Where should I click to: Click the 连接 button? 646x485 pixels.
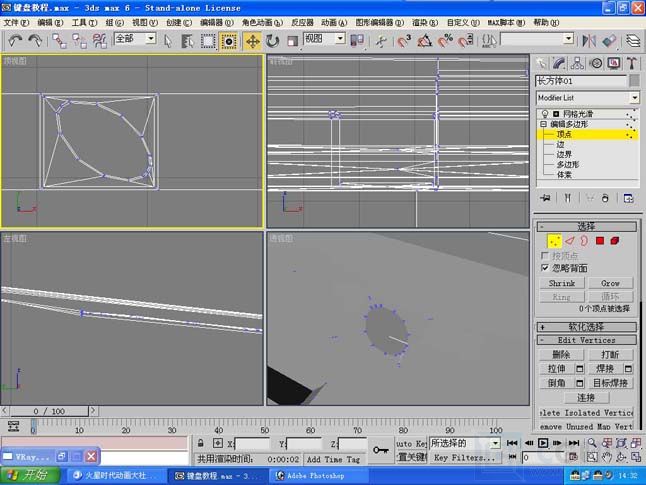pos(586,398)
